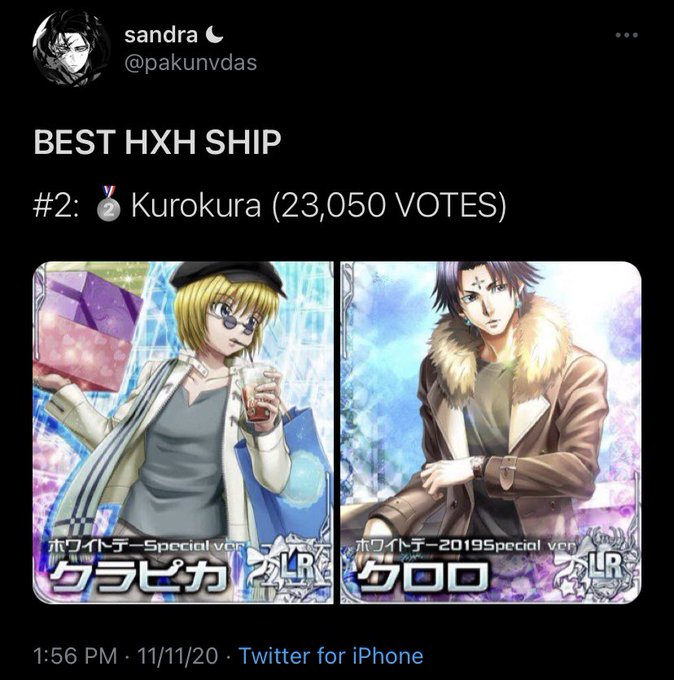Open the @pakunvdas handle link
Viewport: 674px width, 680px height.
[190, 63]
